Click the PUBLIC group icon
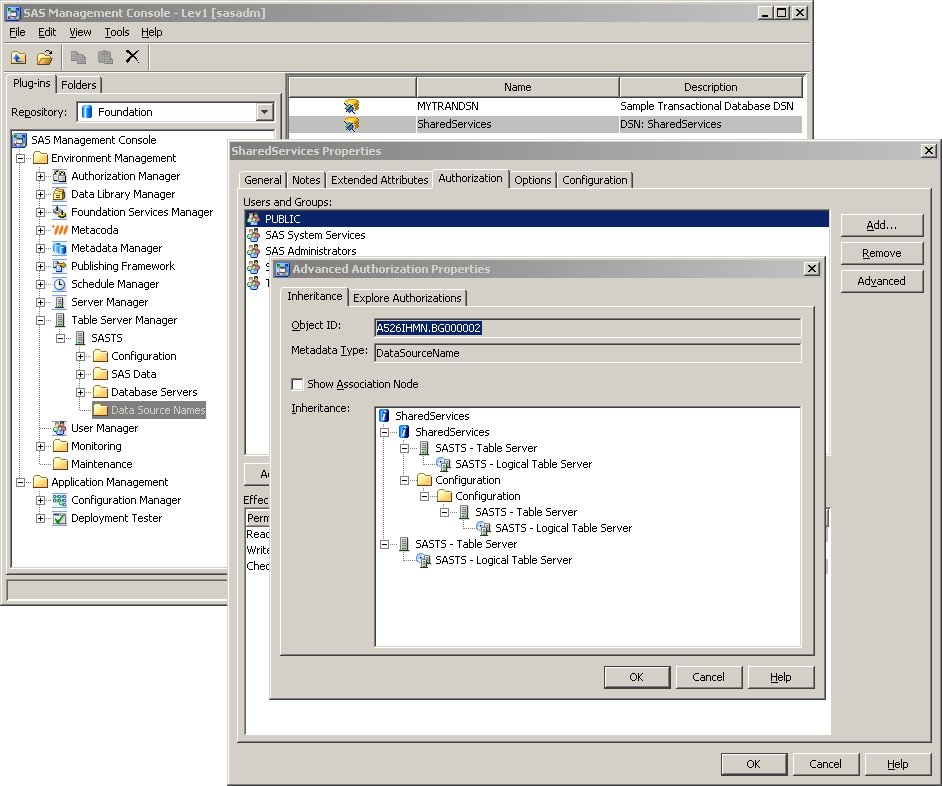 pyautogui.click(x=254, y=219)
